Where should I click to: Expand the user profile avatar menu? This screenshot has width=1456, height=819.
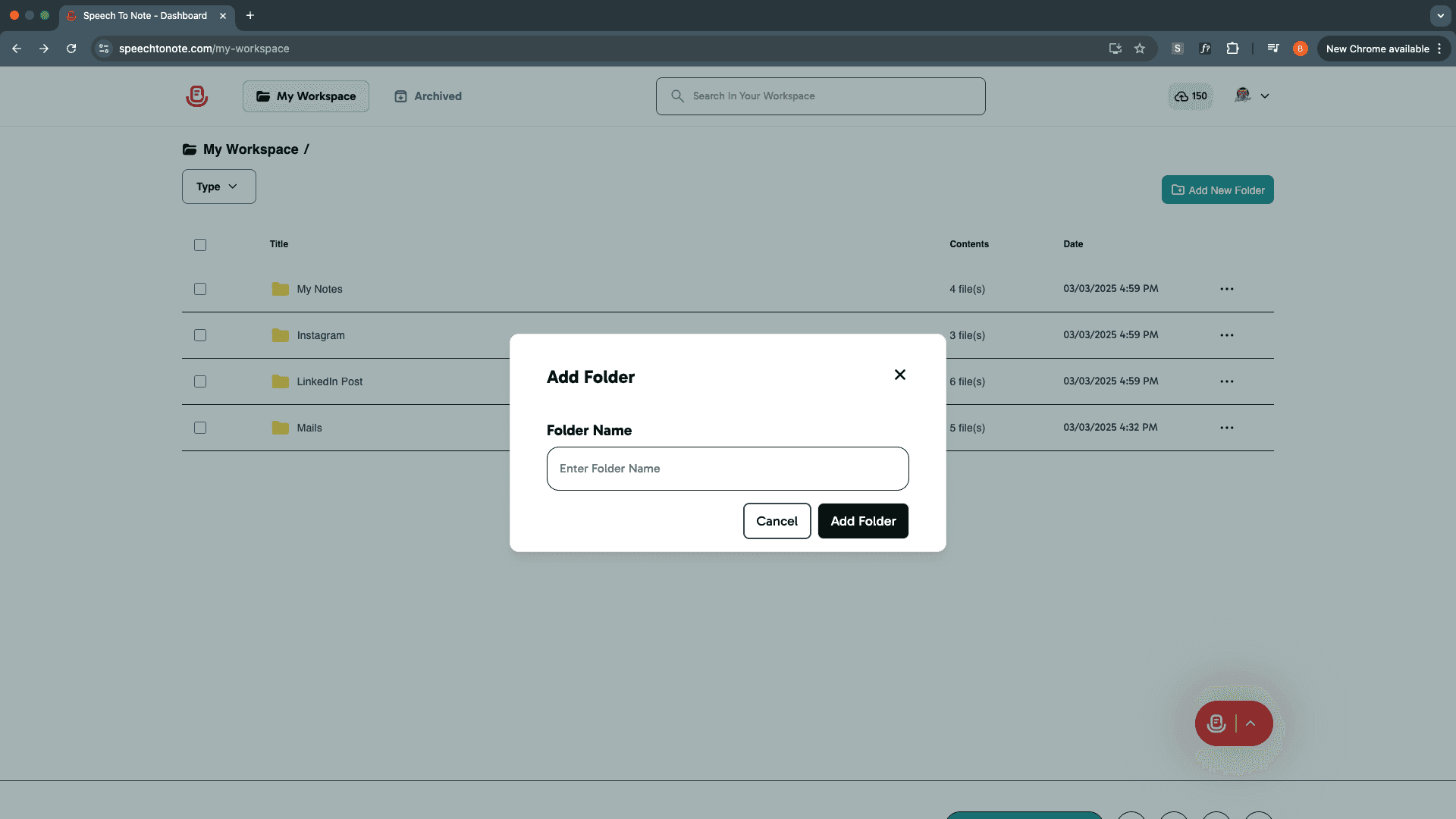tap(1252, 96)
